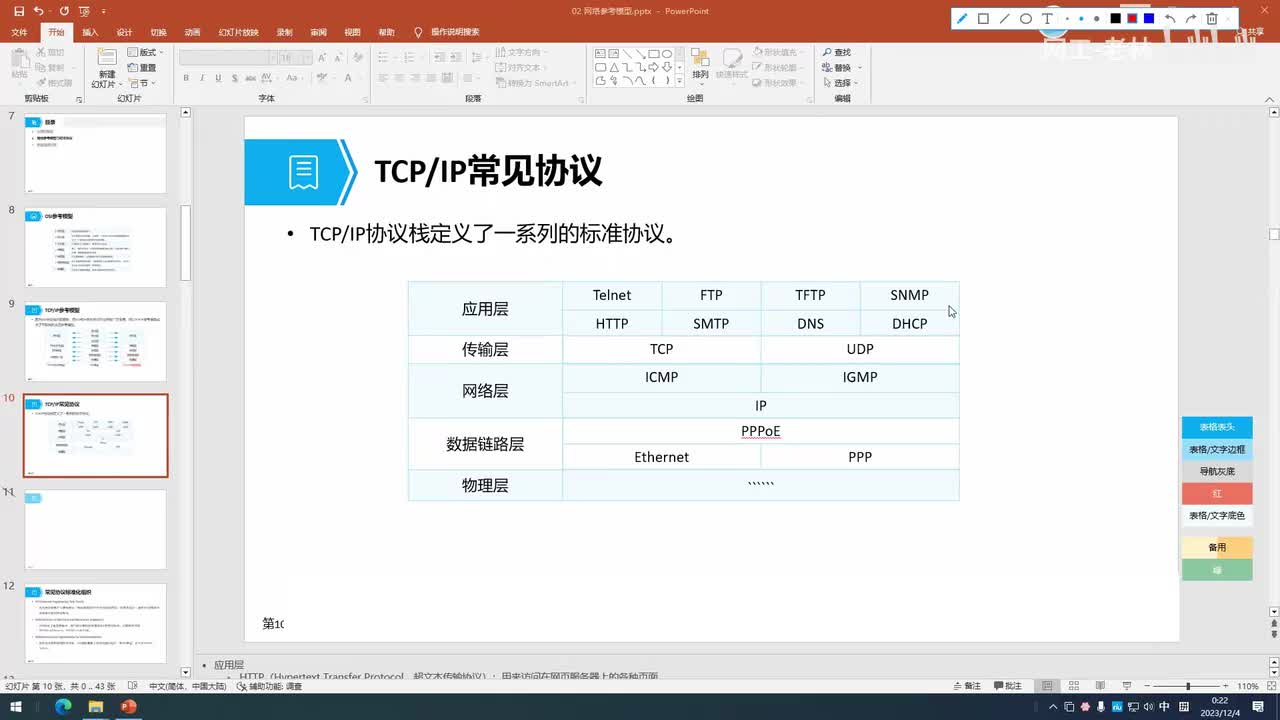Open Microsoft Edge from taskbar
The height and width of the screenshot is (720, 1280).
(62, 706)
